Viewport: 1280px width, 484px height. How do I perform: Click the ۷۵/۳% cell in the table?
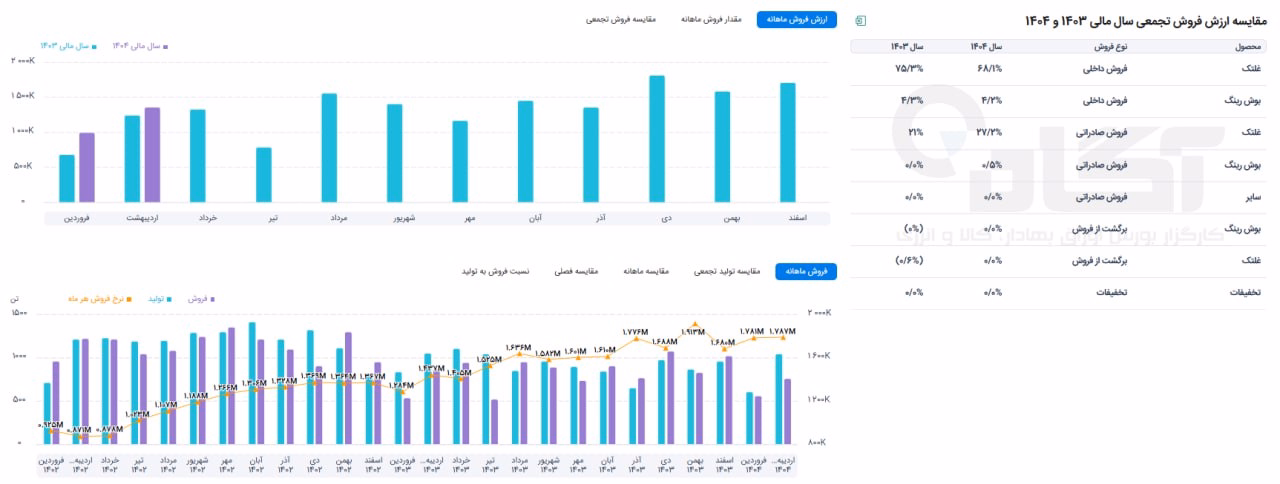(909, 69)
